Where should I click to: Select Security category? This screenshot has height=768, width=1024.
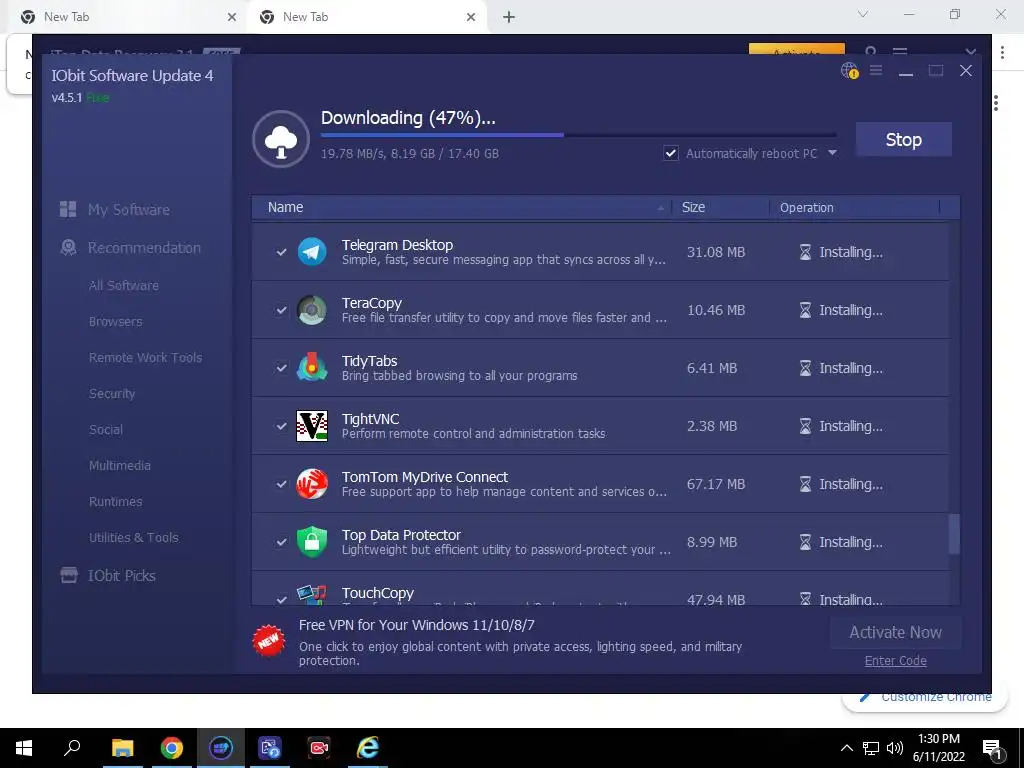(112, 393)
